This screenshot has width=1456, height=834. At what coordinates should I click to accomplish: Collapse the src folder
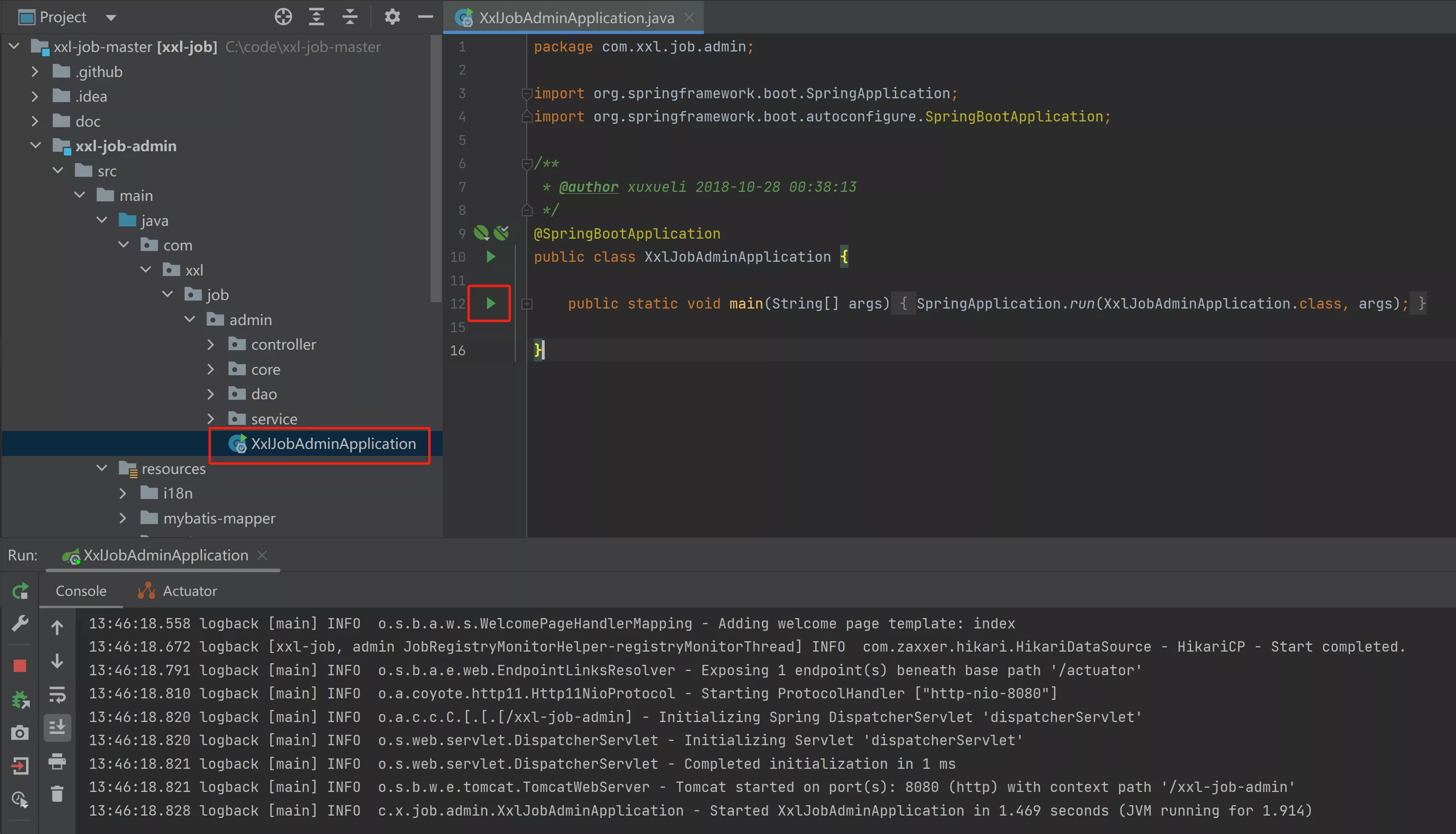click(x=58, y=171)
